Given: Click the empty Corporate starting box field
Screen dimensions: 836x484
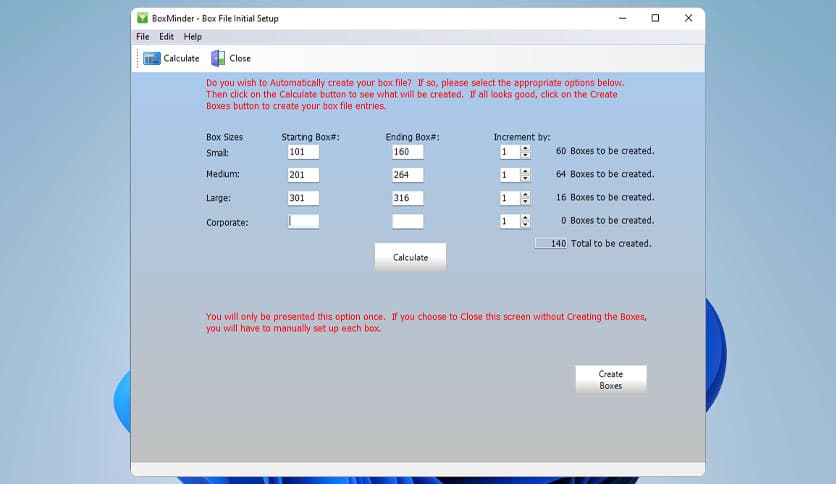Looking at the screenshot, I should (x=303, y=221).
